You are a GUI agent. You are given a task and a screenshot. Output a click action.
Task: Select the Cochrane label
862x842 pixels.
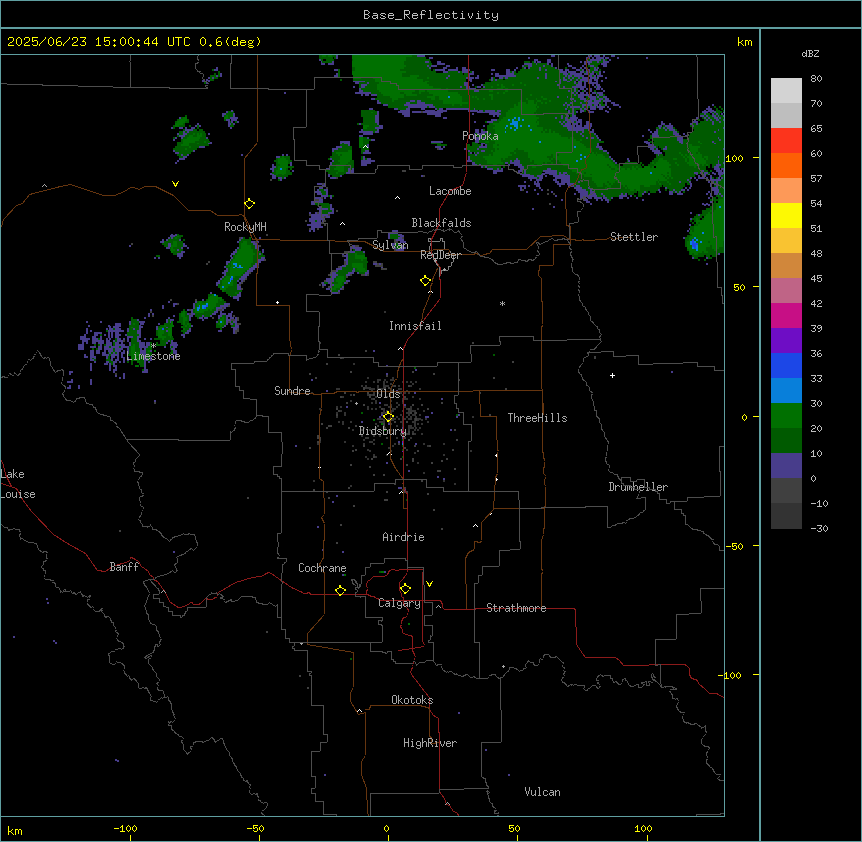[322, 568]
